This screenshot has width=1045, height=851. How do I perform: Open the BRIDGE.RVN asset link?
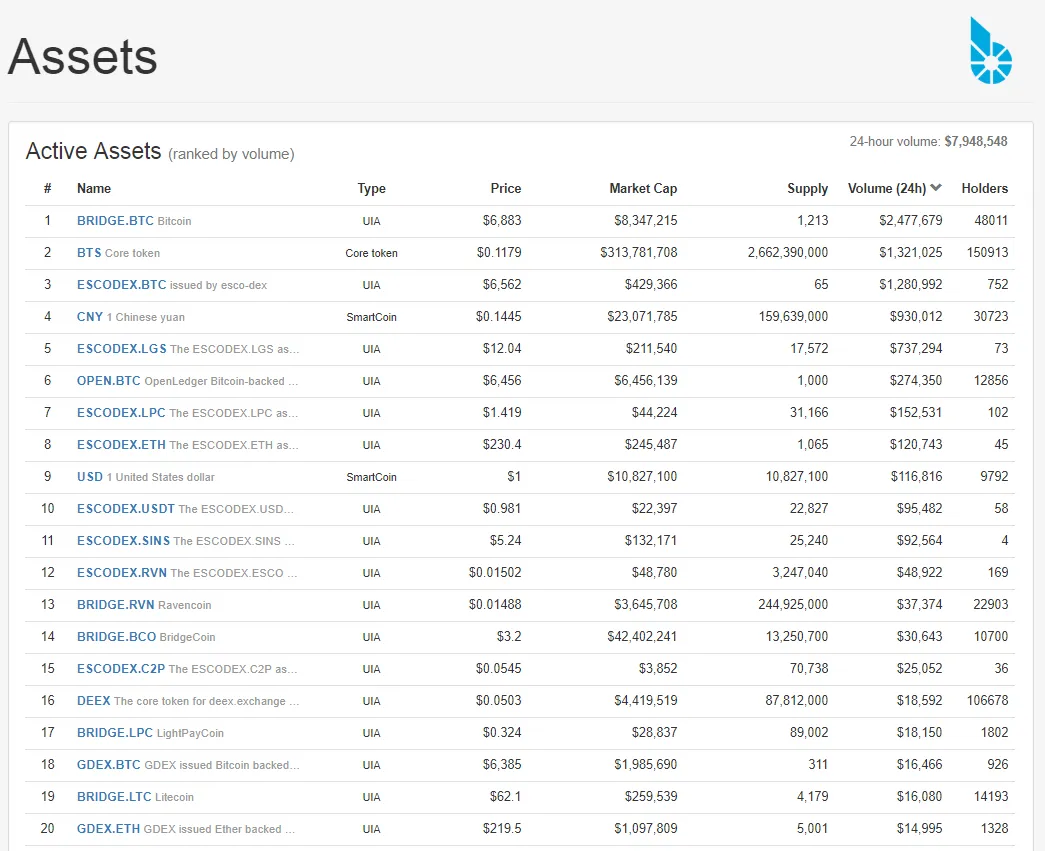[x=115, y=604]
